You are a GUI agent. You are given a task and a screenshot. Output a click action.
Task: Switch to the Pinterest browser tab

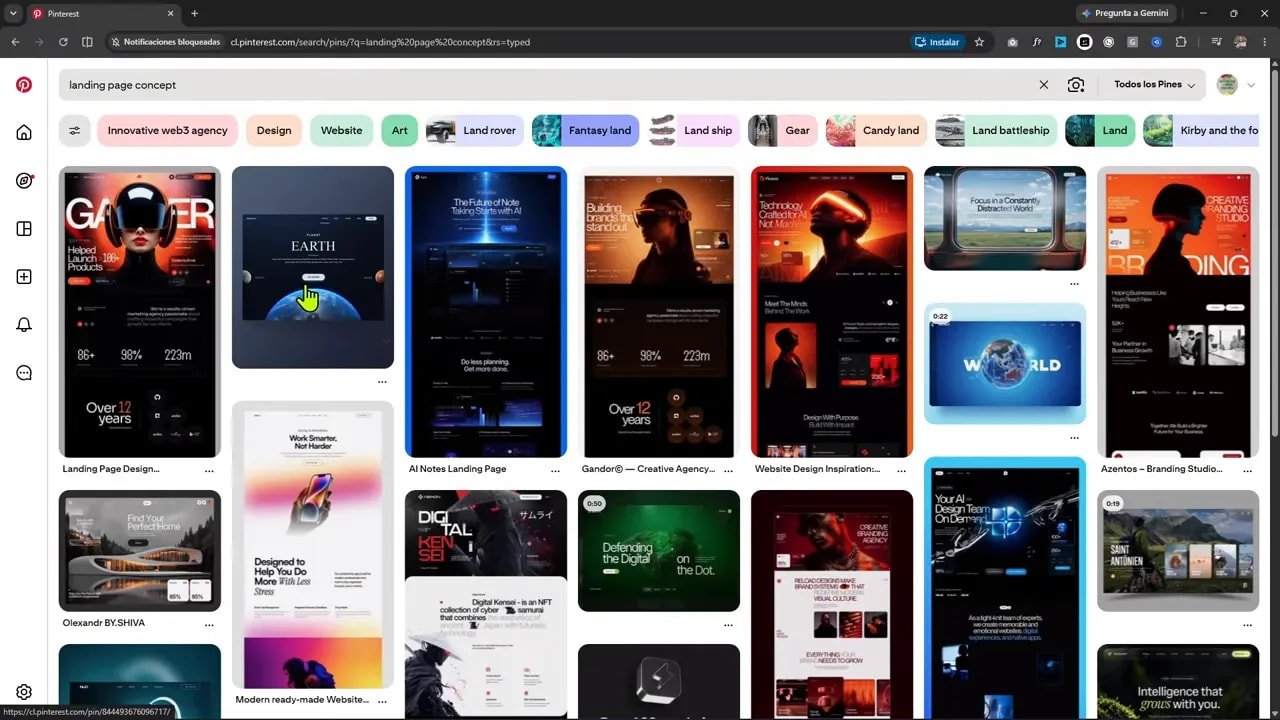[103, 14]
